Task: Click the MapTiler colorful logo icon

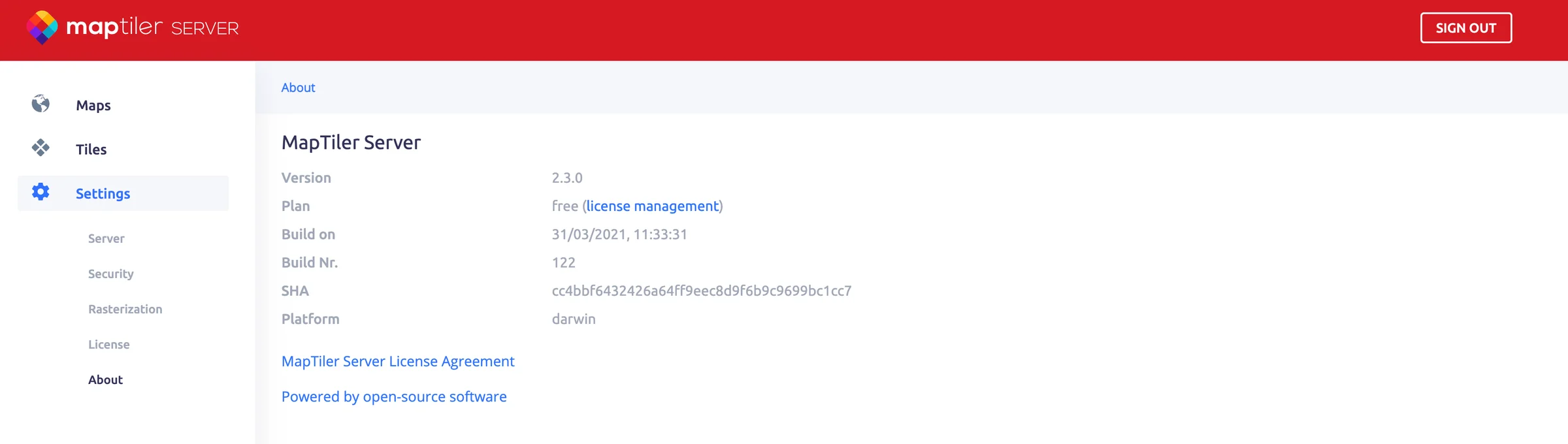Action: point(42,27)
